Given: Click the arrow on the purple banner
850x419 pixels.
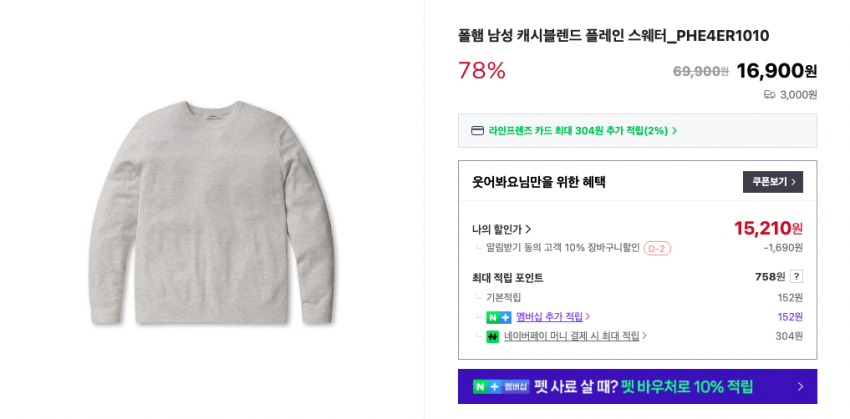Looking at the screenshot, I should [799, 387].
